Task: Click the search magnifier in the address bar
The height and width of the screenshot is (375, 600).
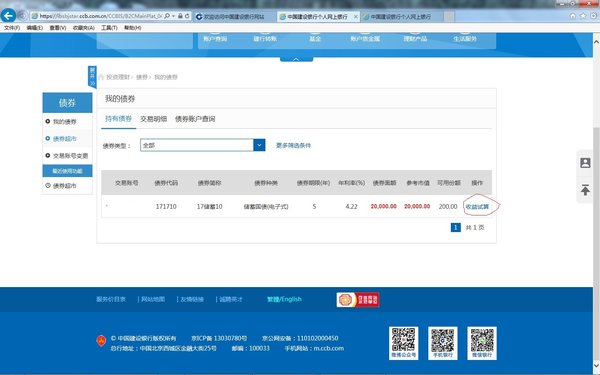Action: click(167, 16)
